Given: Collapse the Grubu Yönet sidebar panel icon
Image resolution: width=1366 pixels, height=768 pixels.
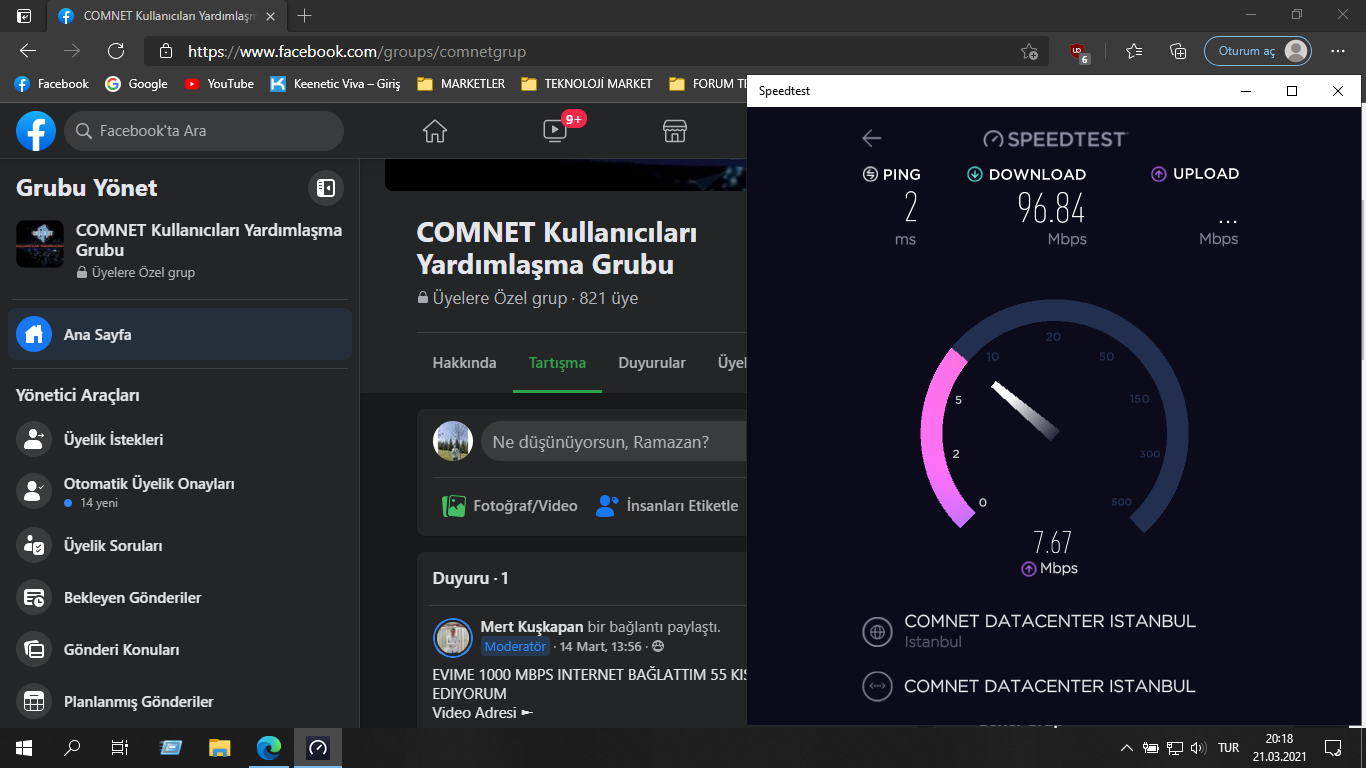Looking at the screenshot, I should 325,187.
